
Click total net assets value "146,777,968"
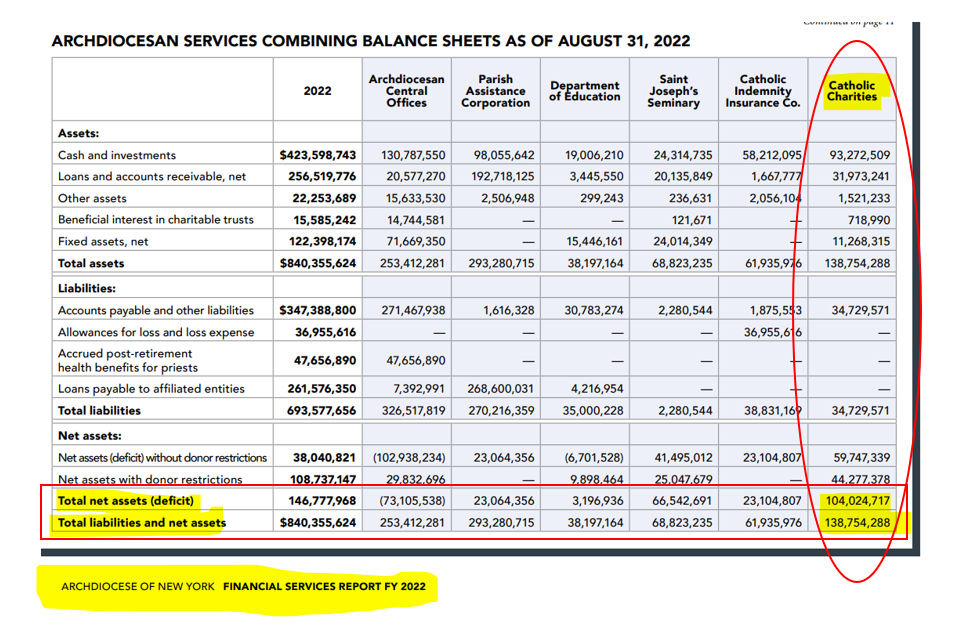click(322, 501)
